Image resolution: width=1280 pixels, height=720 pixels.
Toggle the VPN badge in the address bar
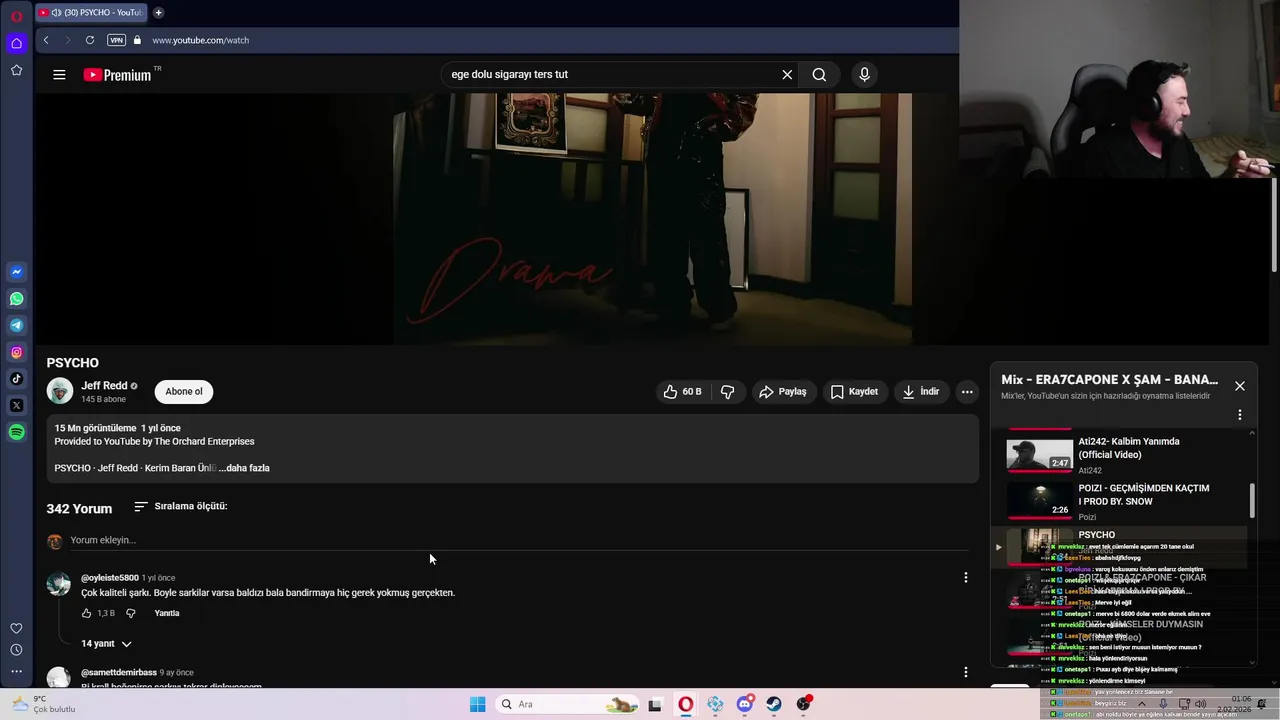pyautogui.click(x=117, y=40)
